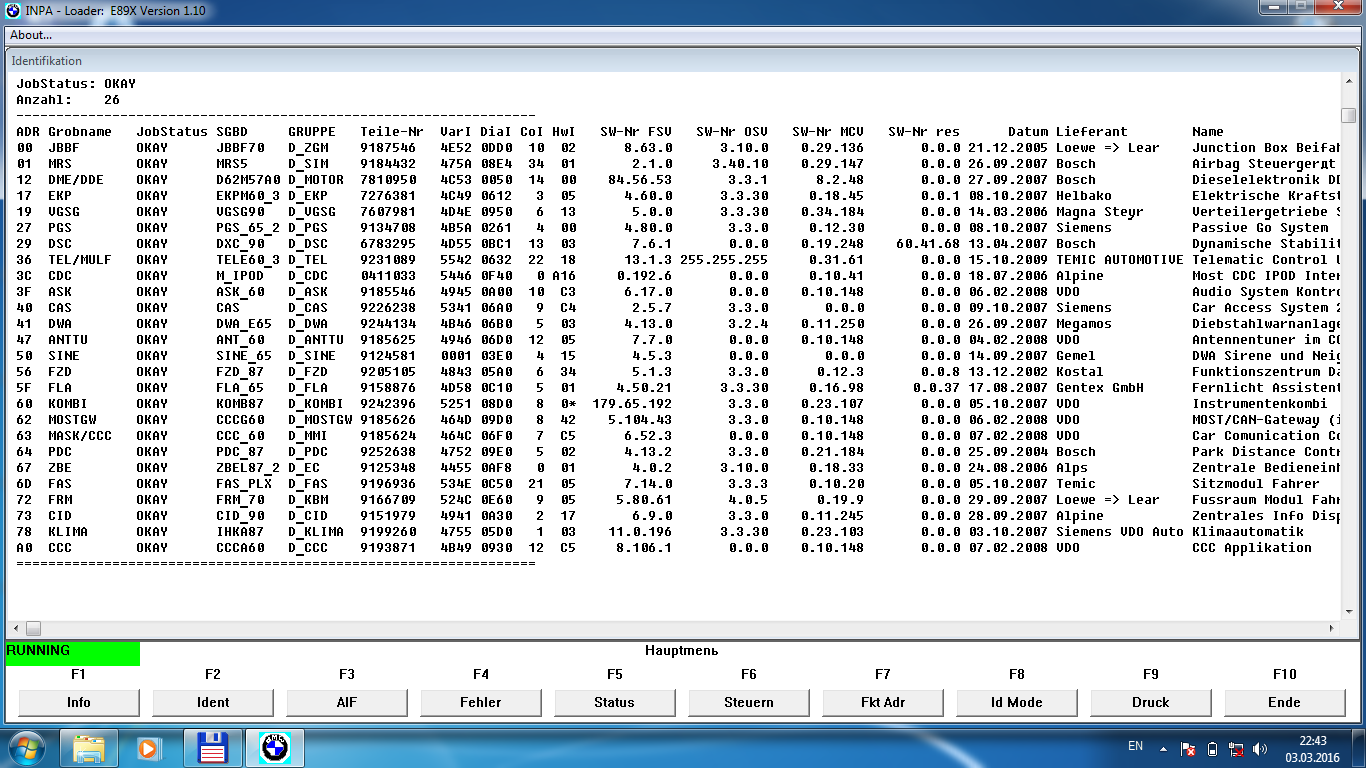Click supplier Gentex GmbH
The image size is (1366, 768).
point(1100,388)
